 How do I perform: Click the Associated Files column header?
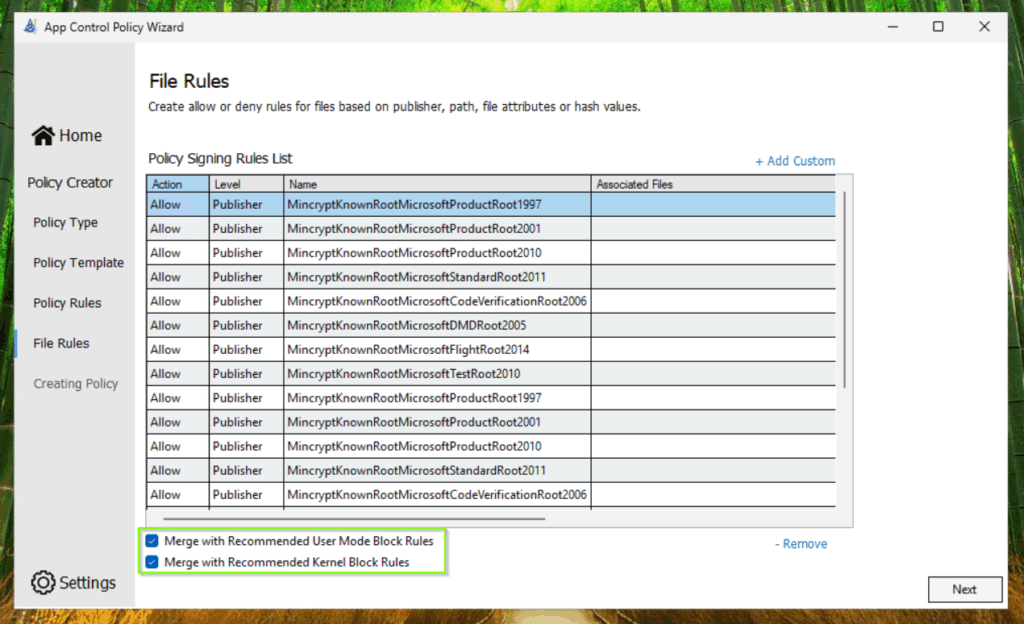[712, 184]
